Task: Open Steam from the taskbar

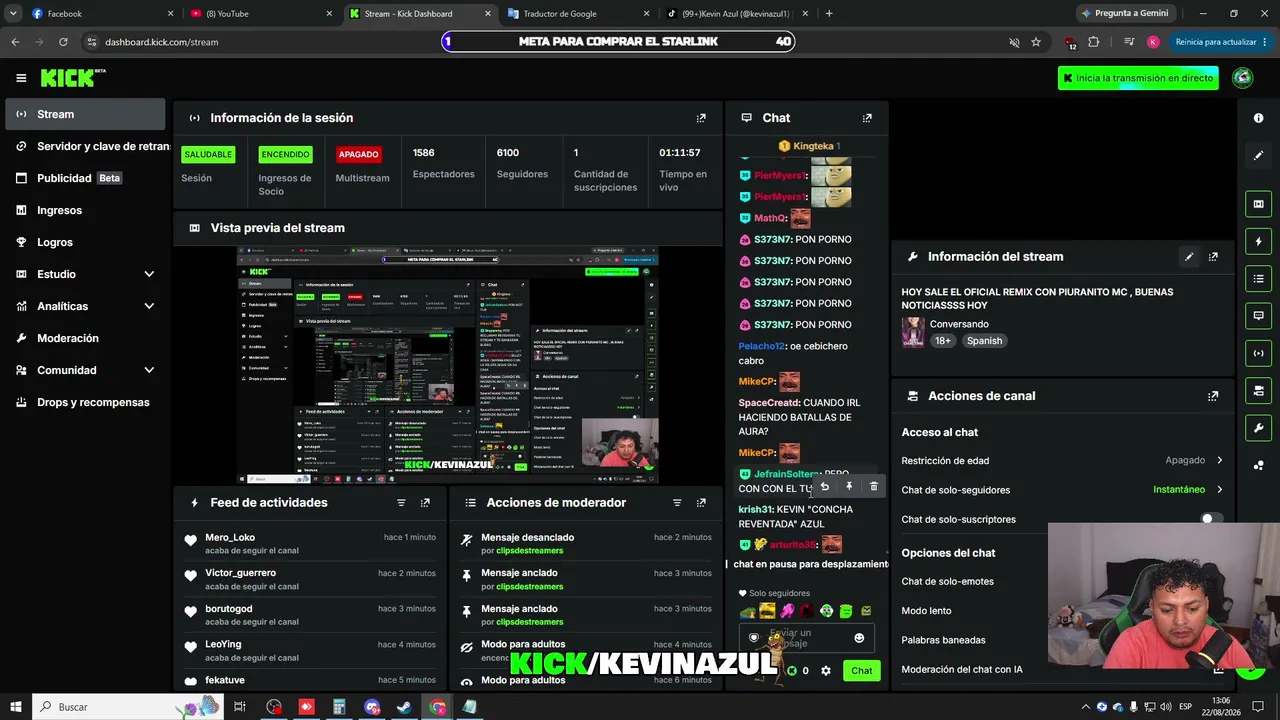Action: click(x=404, y=707)
